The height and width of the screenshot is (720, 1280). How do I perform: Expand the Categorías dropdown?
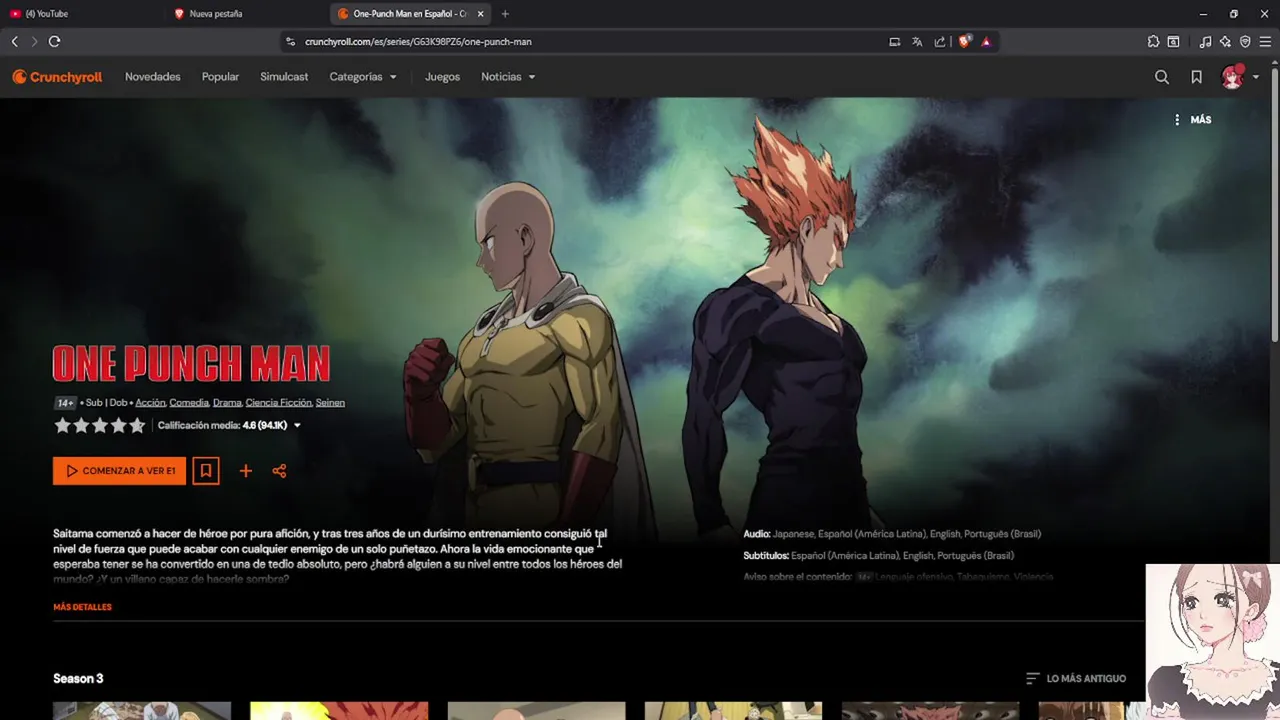click(363, 77)
